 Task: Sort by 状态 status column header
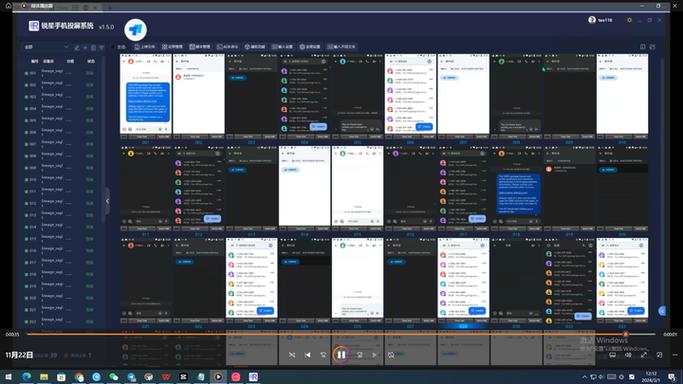point(91,61)
